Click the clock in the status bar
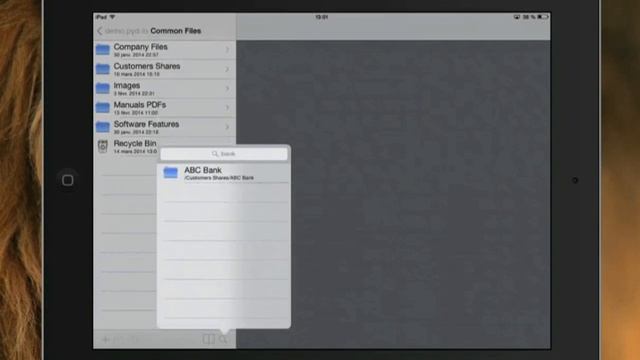The height and width of the screenshot is (360, 640). pyautogui.click(x=322, y=17)
